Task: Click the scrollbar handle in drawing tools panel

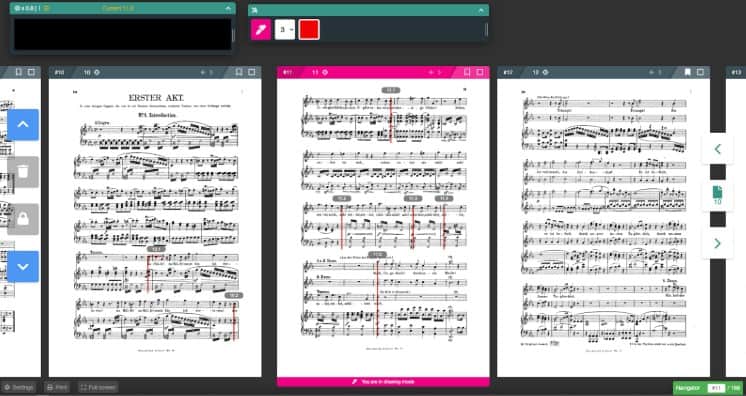Action: (x=486, y=30)
